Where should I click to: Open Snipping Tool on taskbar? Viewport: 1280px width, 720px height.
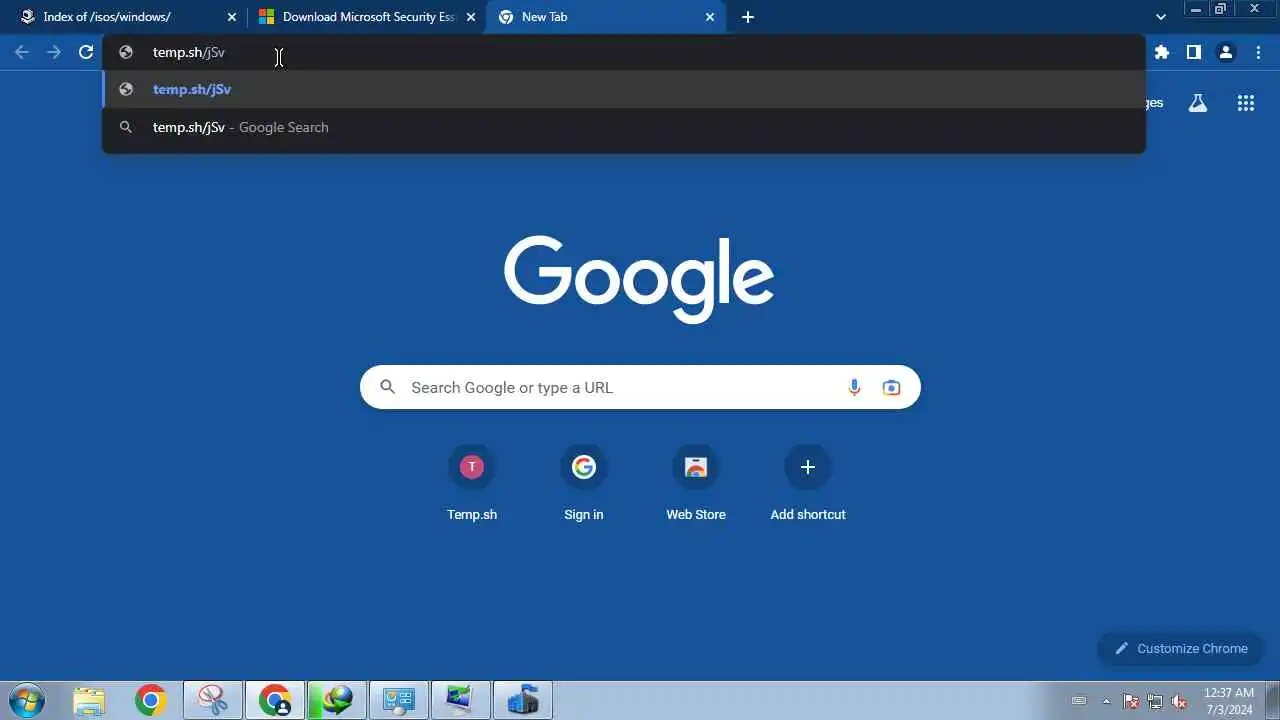213,701
